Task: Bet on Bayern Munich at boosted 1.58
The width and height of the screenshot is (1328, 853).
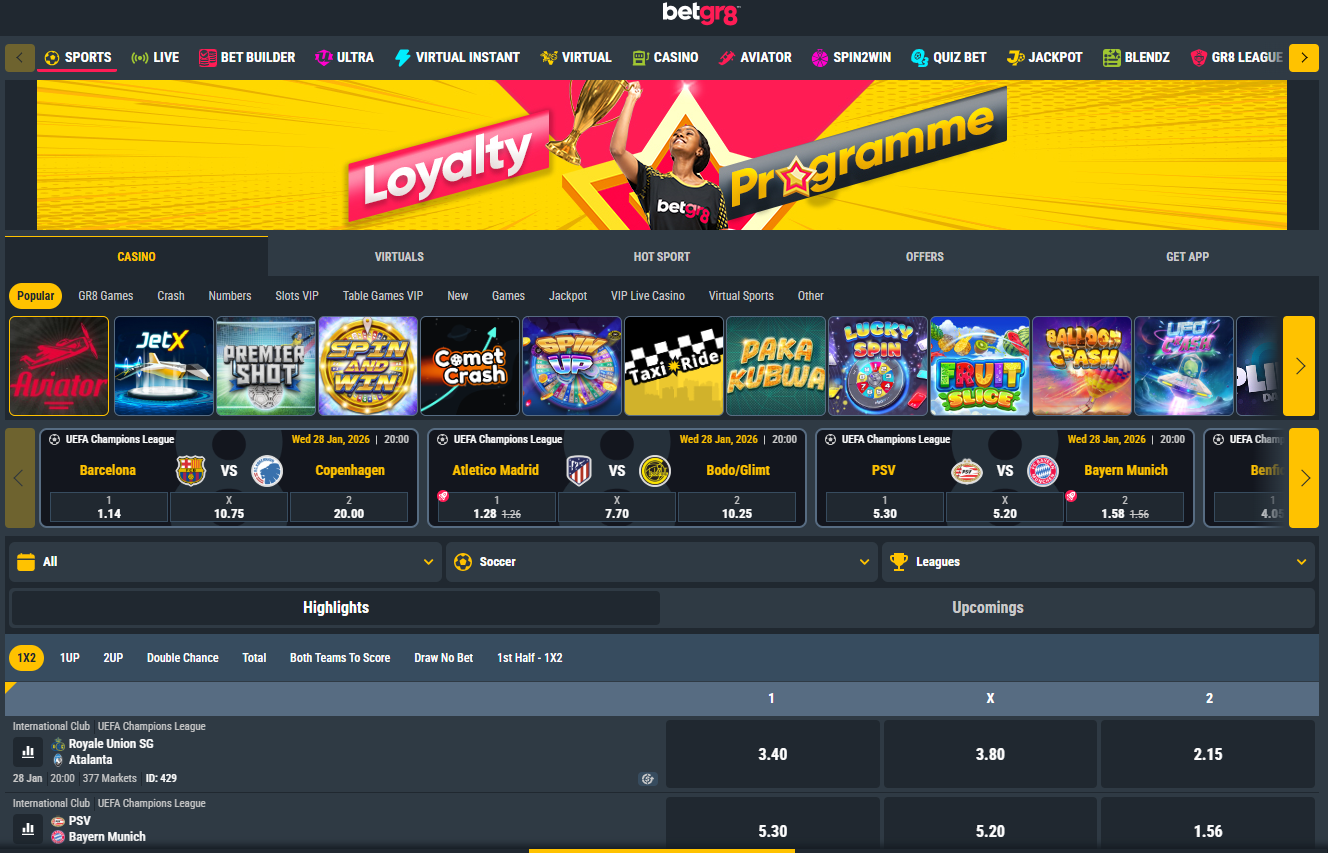Action: point(1125,507)
